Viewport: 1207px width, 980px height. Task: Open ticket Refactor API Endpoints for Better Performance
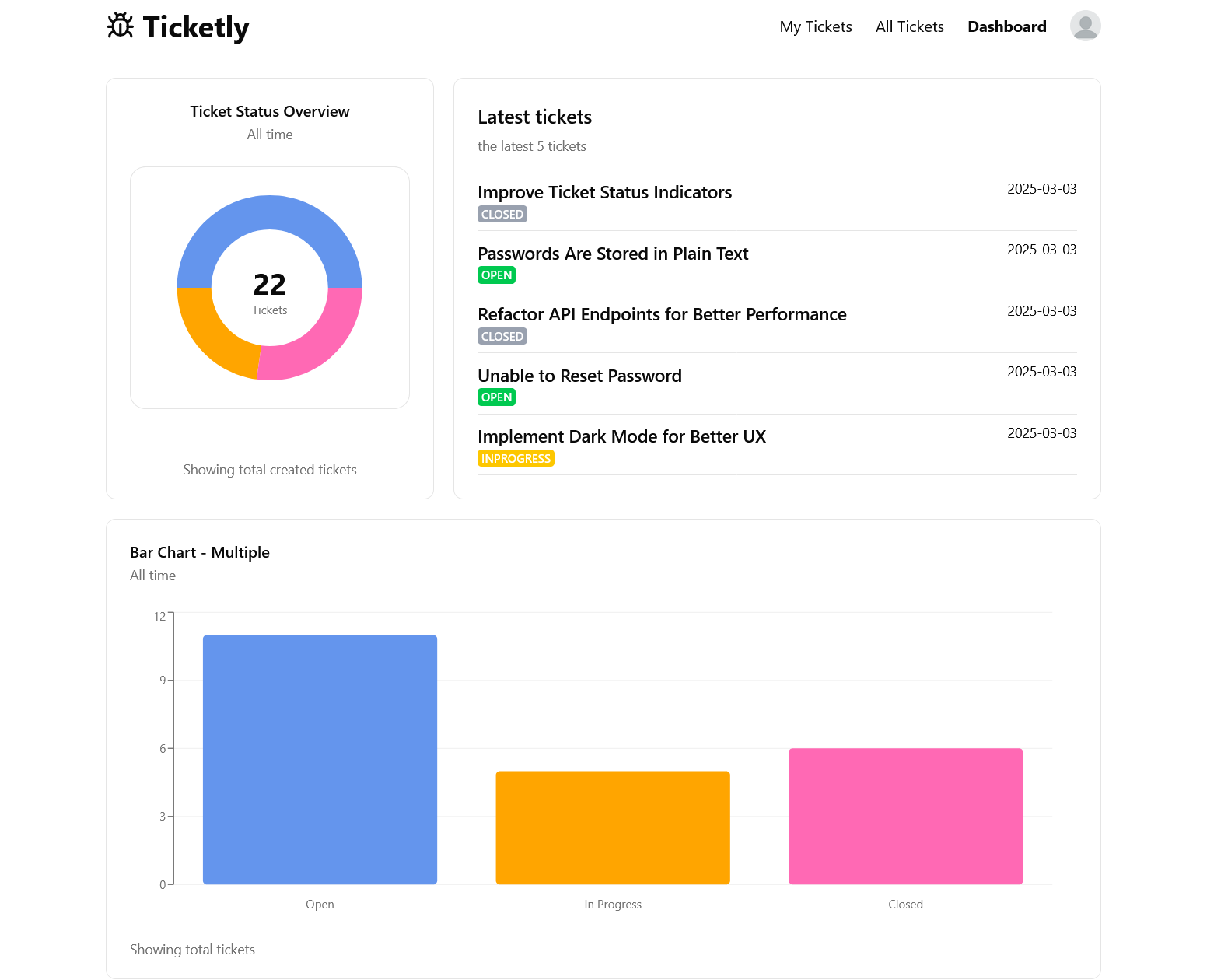pos(662,314)
